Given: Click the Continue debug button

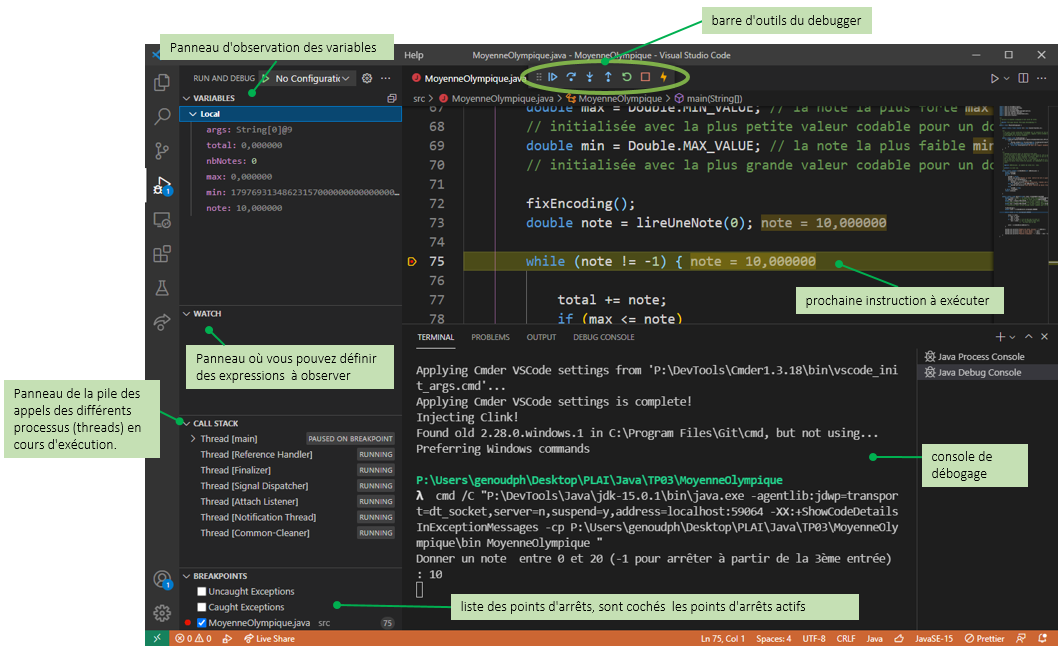Looking at the screenshot, I should [552, 77].
